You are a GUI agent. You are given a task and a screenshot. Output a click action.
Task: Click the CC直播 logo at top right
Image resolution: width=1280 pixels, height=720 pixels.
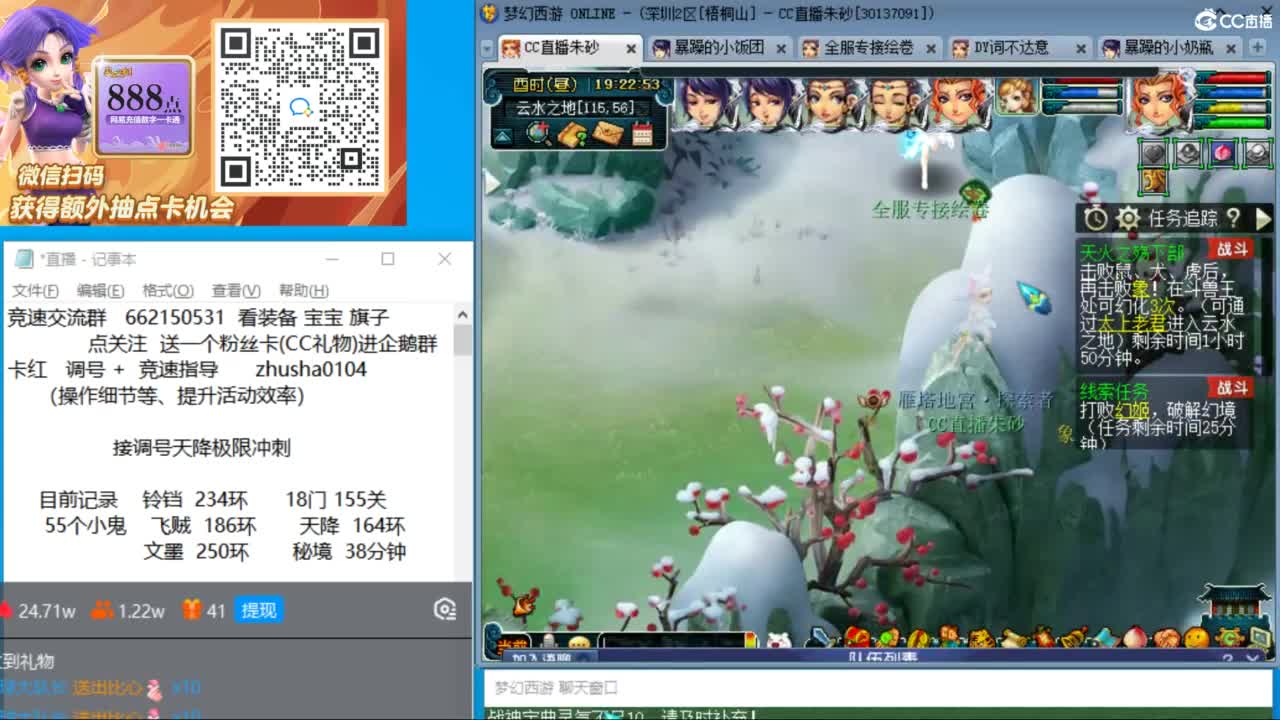pyautogui.click(x=1232, y=20)
